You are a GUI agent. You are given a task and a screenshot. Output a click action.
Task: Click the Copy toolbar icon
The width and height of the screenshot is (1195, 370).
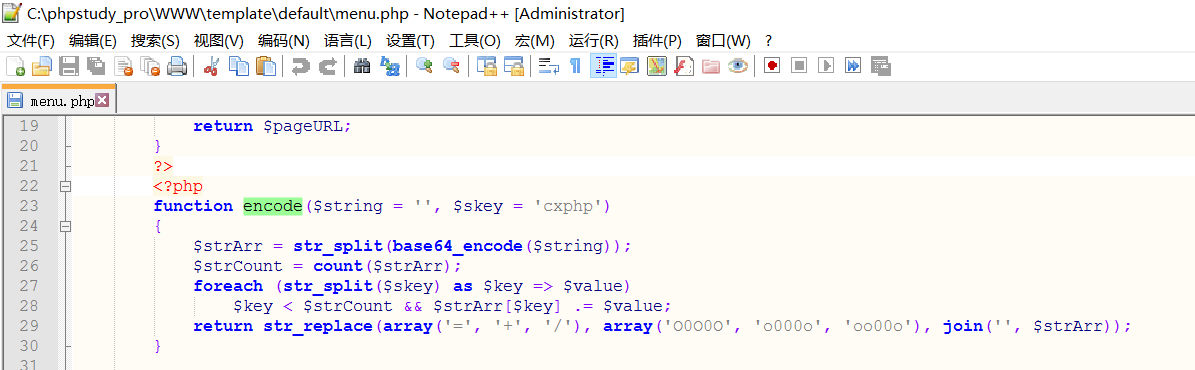tap(239, 66)
